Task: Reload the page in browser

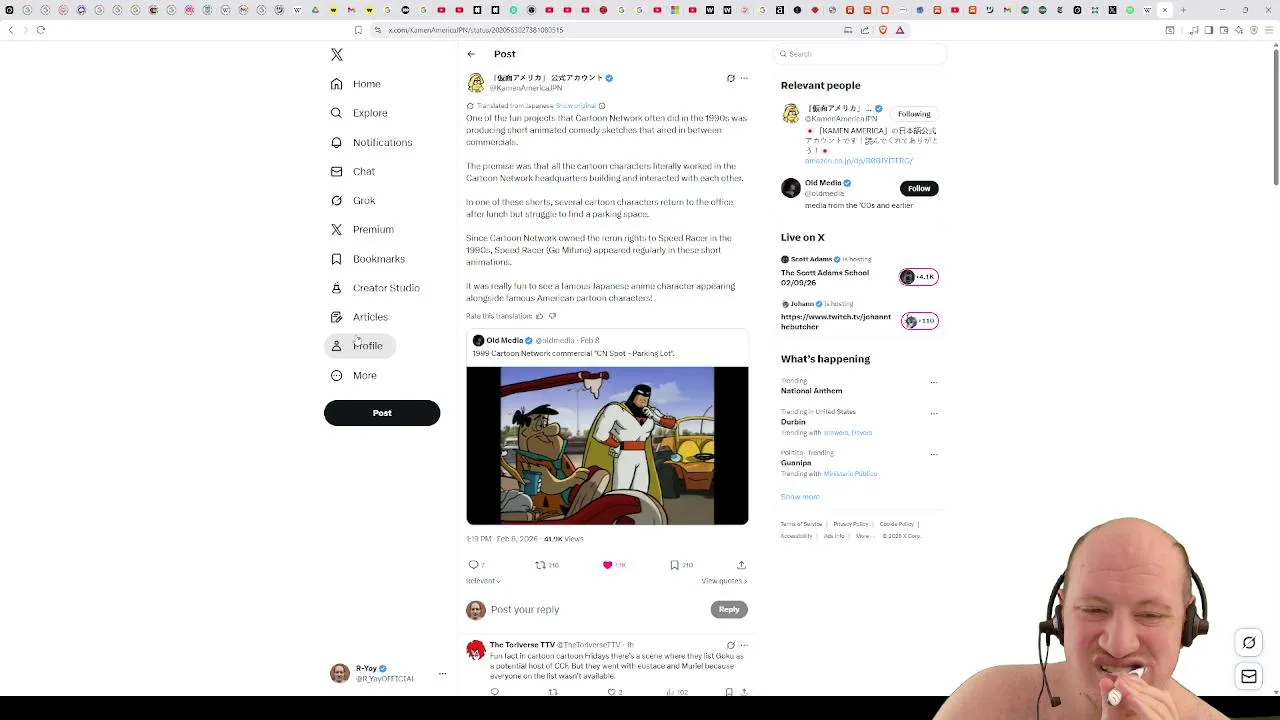Action: [41, 30]
